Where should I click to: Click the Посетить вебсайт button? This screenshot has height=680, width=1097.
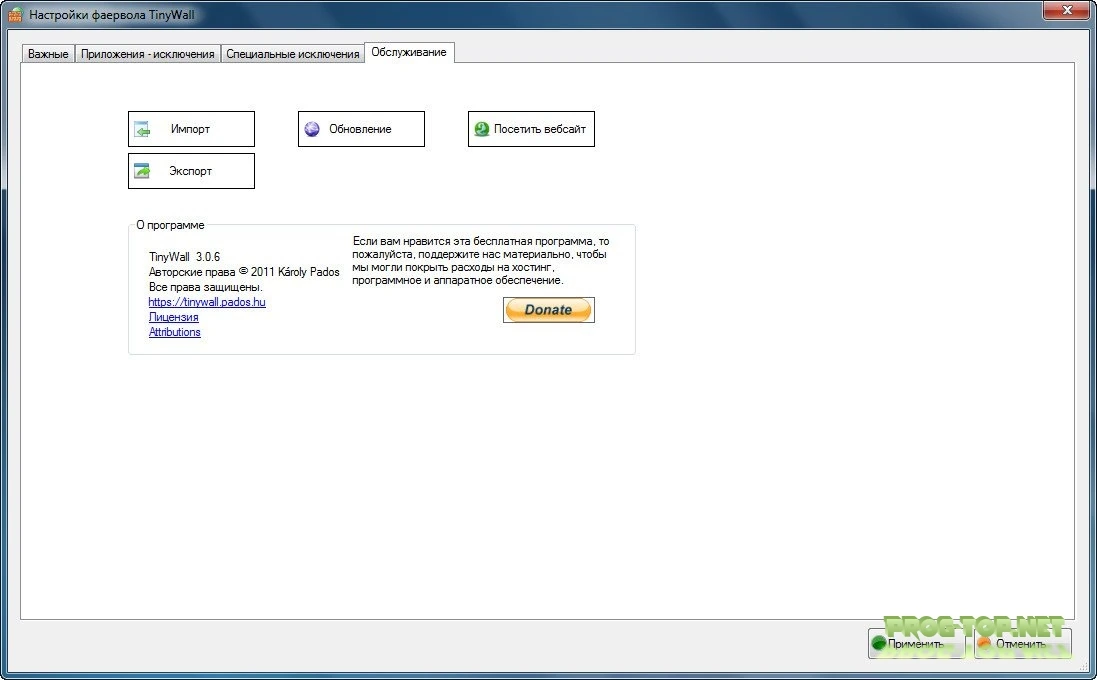tap(531, 129)
